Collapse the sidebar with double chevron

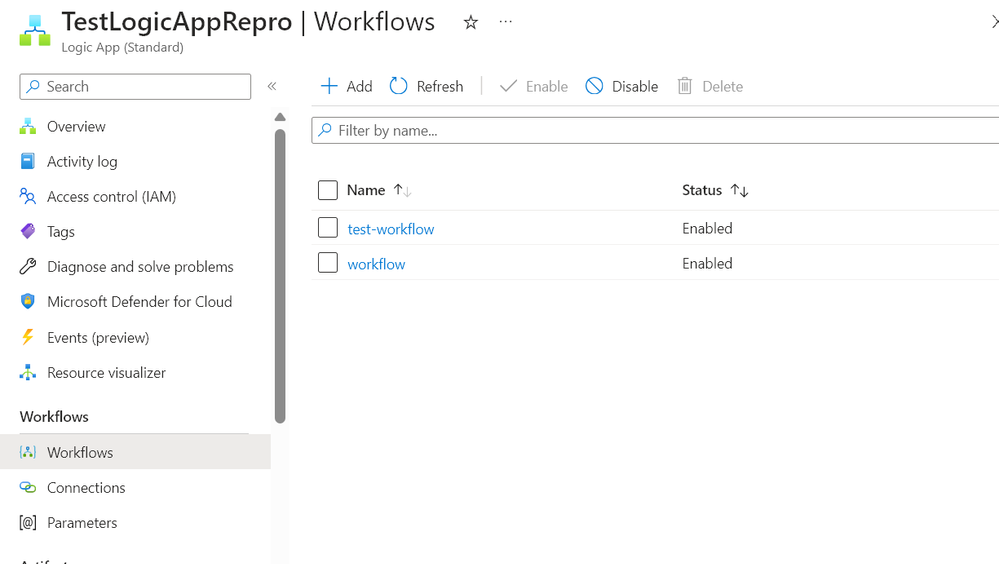272,86
